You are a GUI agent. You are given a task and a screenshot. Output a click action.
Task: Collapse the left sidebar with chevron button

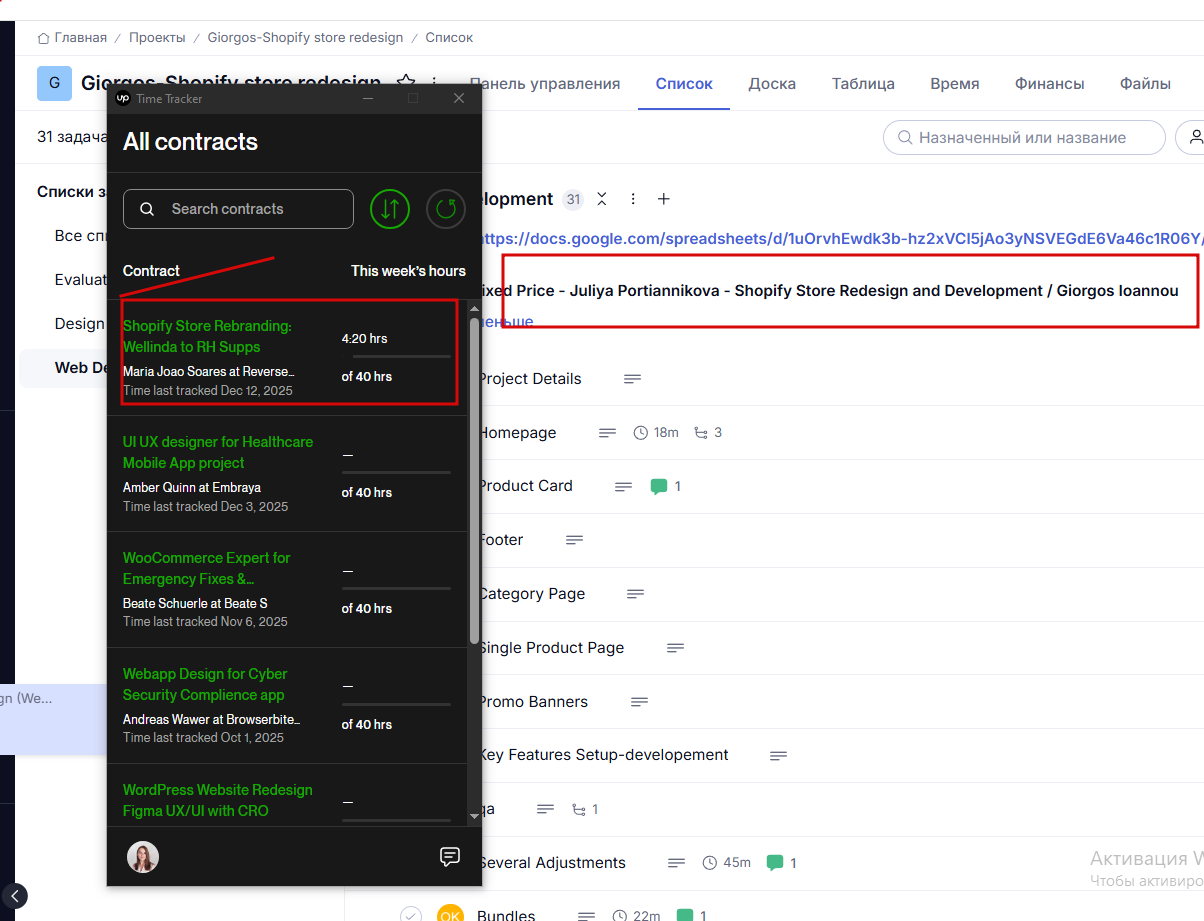pos(15,896)
